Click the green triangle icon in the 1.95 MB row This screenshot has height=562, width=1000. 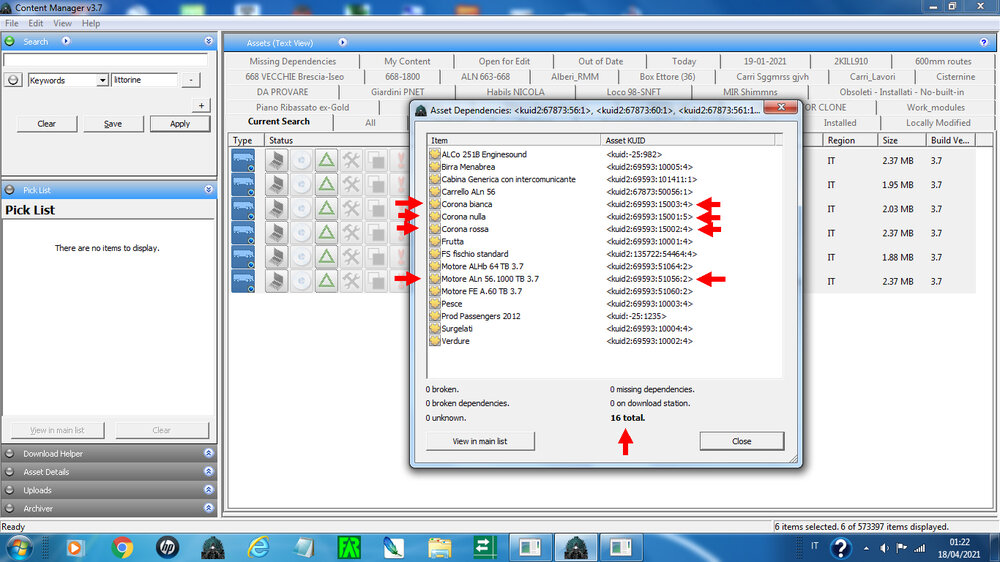point(326,184)
